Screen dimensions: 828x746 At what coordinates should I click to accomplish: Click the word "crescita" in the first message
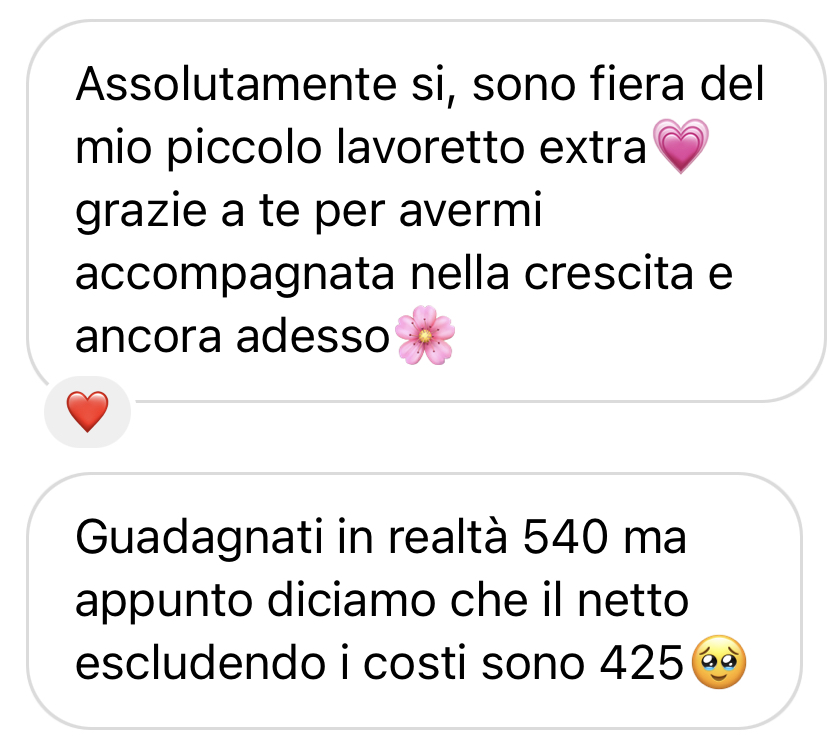click(x=608, y=273)
